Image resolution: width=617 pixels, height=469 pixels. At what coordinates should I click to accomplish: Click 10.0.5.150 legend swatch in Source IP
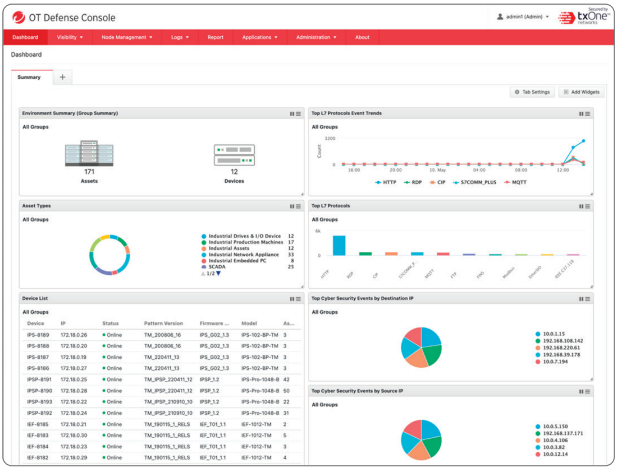538,427
